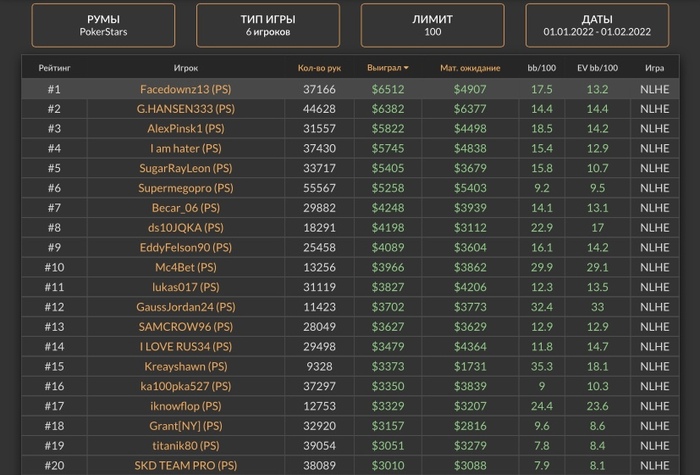Click the Игрок column header
The image size is (700, 475).
click(x=185, y=68)
